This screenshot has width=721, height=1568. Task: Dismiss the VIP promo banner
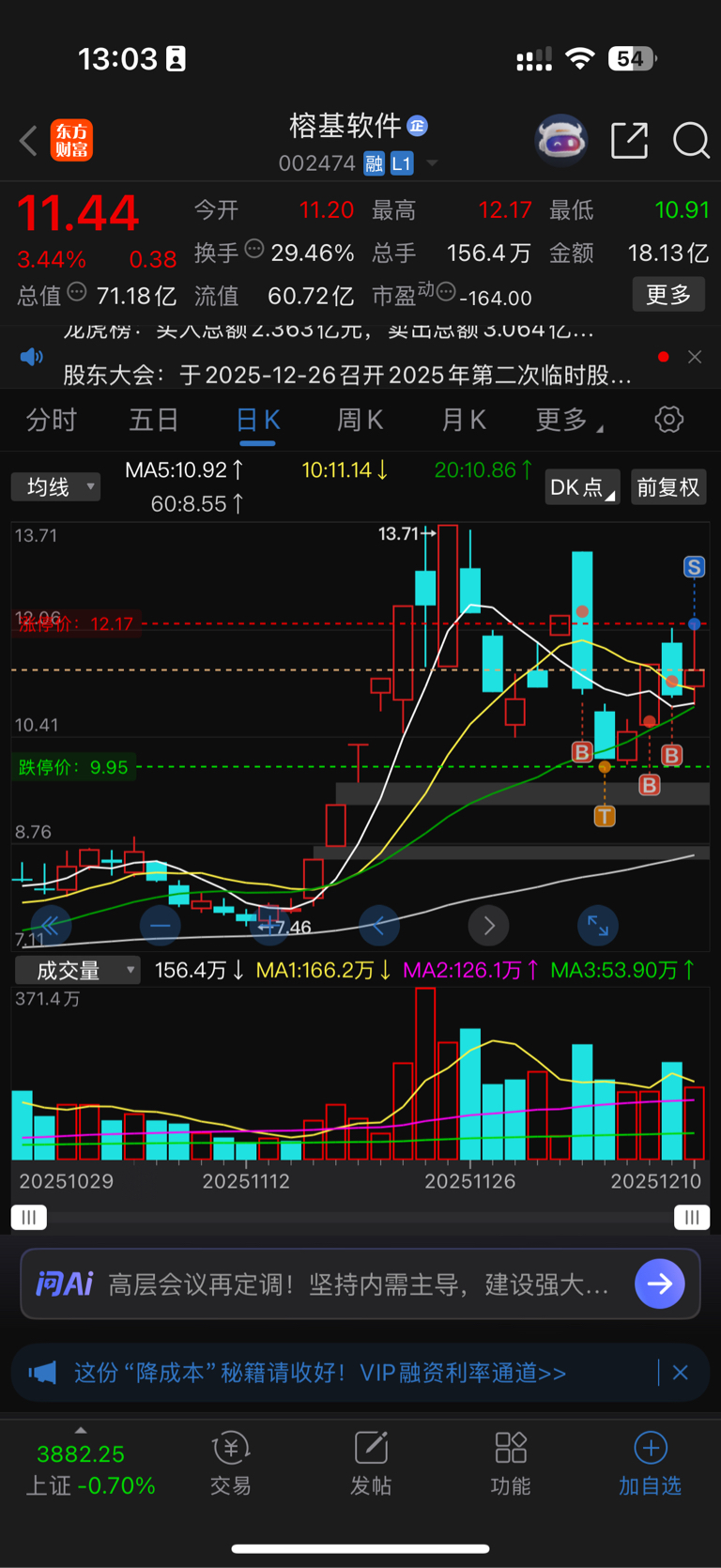click(x=681, y=1373)
